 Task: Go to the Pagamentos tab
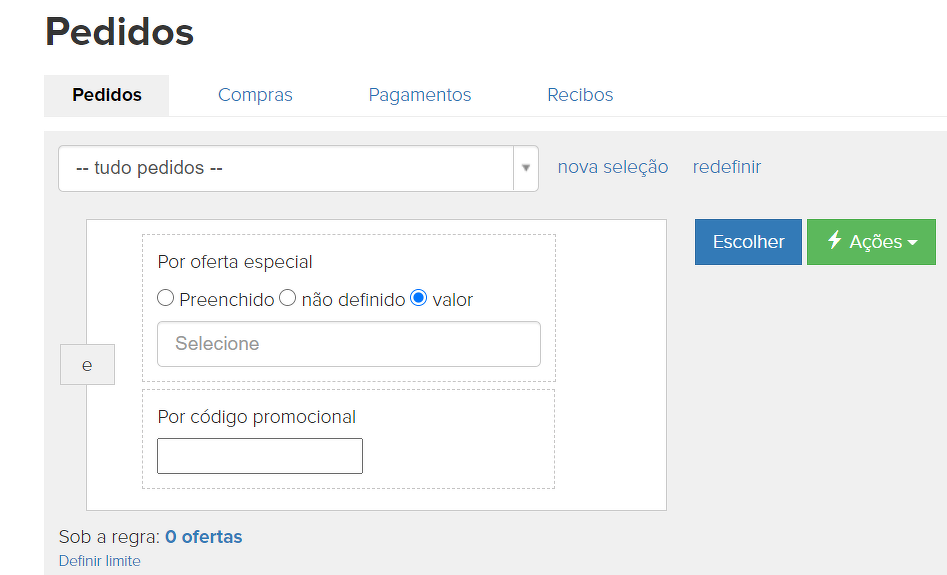coord(420,95)
